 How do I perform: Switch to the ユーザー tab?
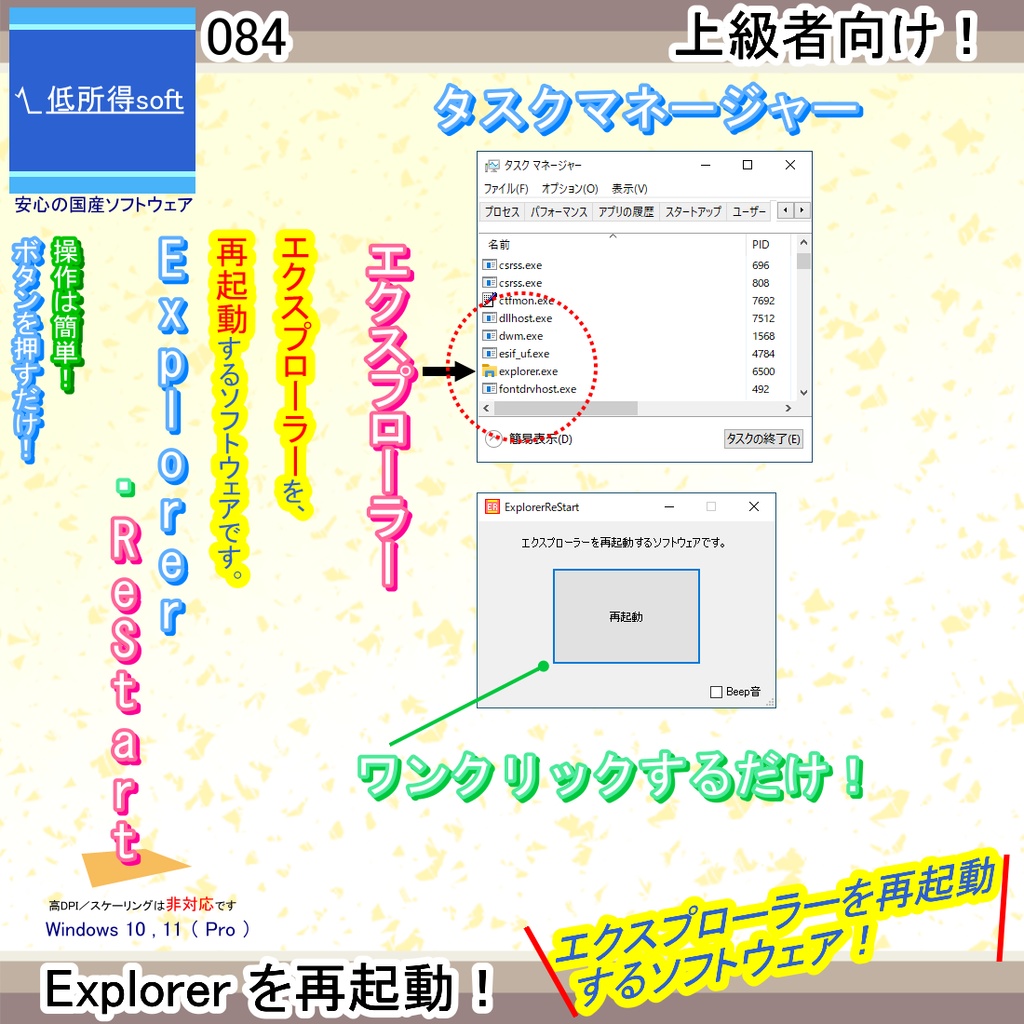point(748,212)
